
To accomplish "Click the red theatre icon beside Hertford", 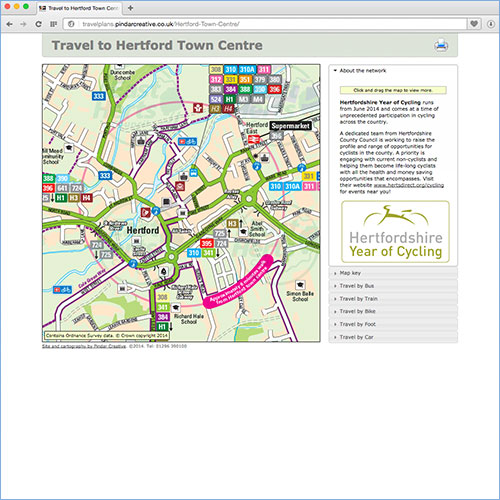I will (x=145, y=213).
